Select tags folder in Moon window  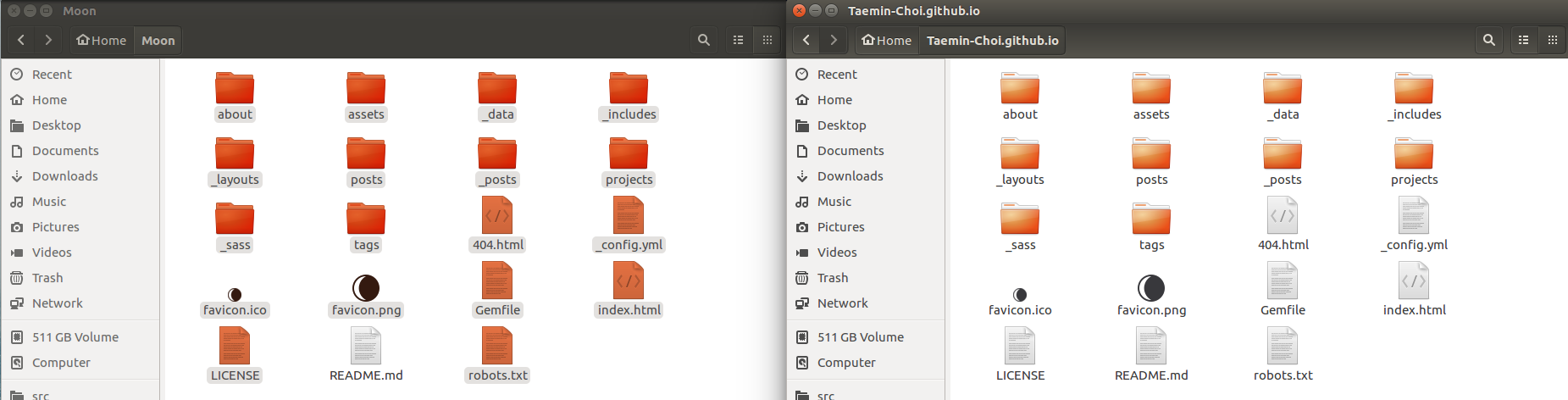(x=366, y=227)
